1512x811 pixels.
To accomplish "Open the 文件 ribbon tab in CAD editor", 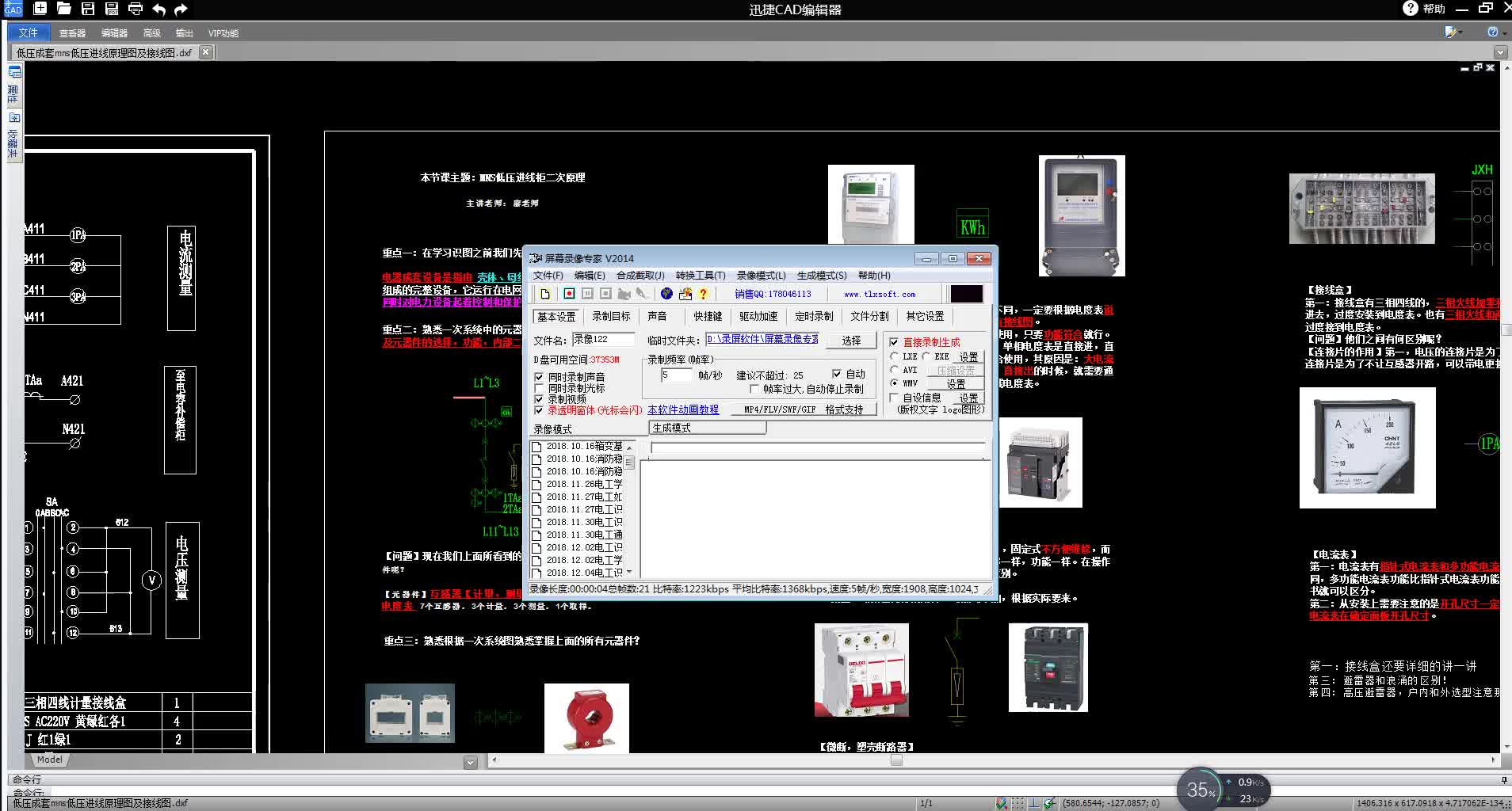I will (x=28, y=32).
